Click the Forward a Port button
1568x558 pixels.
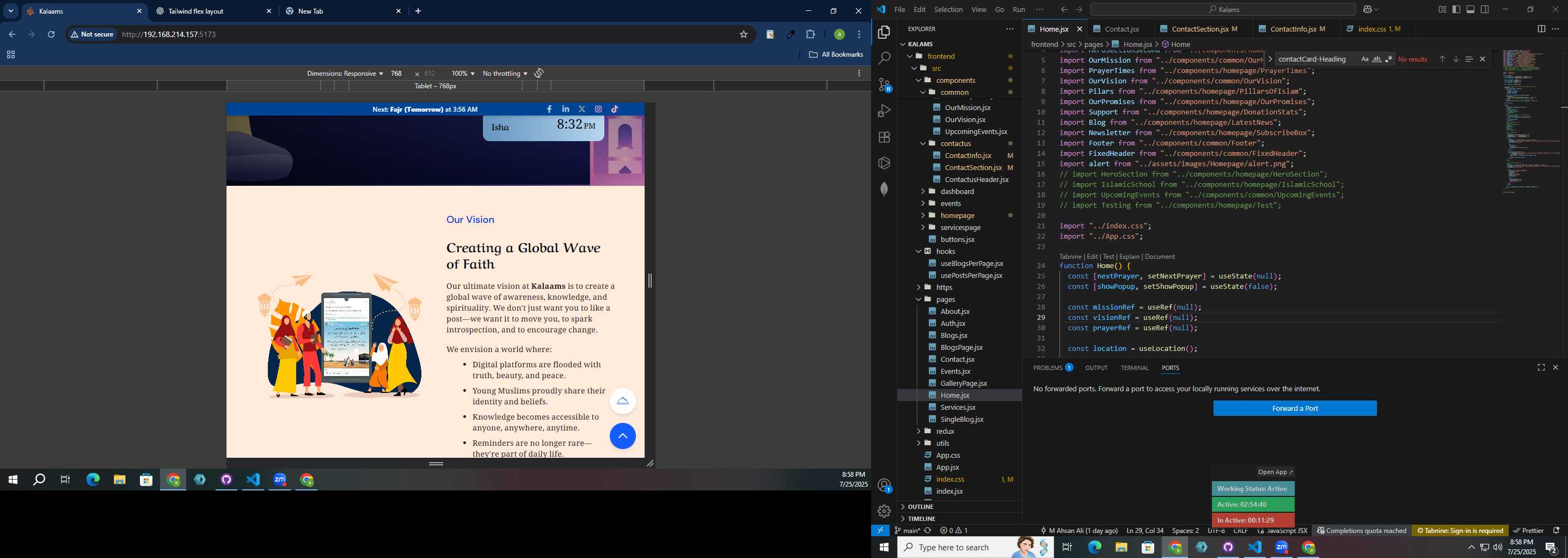pos(1295,408)
